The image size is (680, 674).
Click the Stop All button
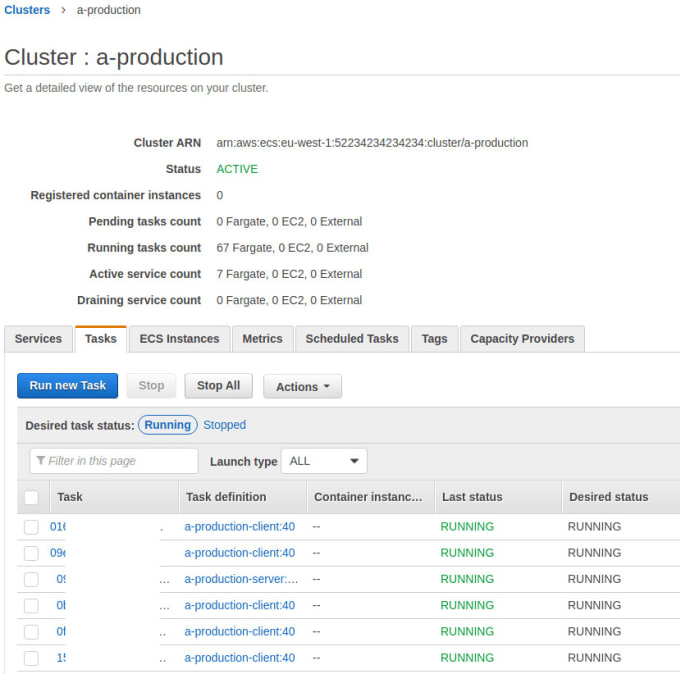[219, 386]
